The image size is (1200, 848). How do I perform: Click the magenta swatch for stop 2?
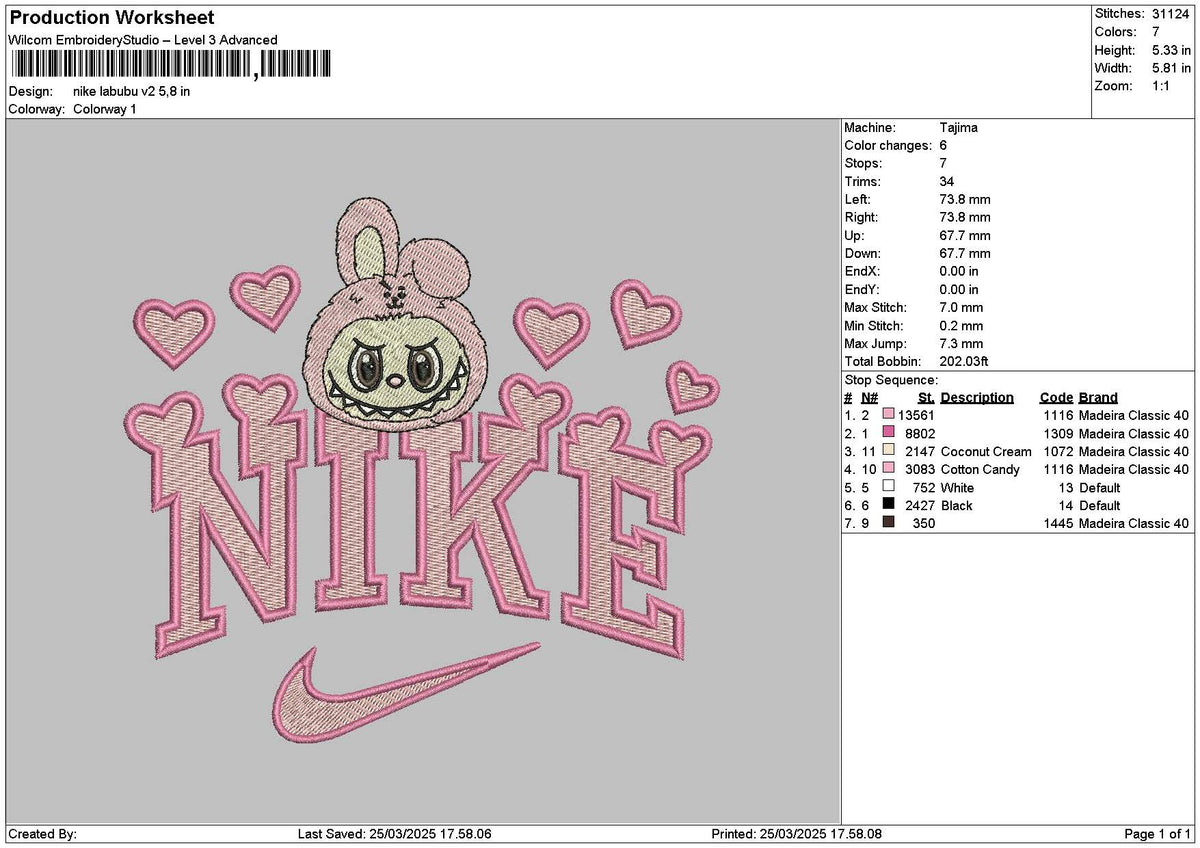pyautogui.click(x=889, y=433)
